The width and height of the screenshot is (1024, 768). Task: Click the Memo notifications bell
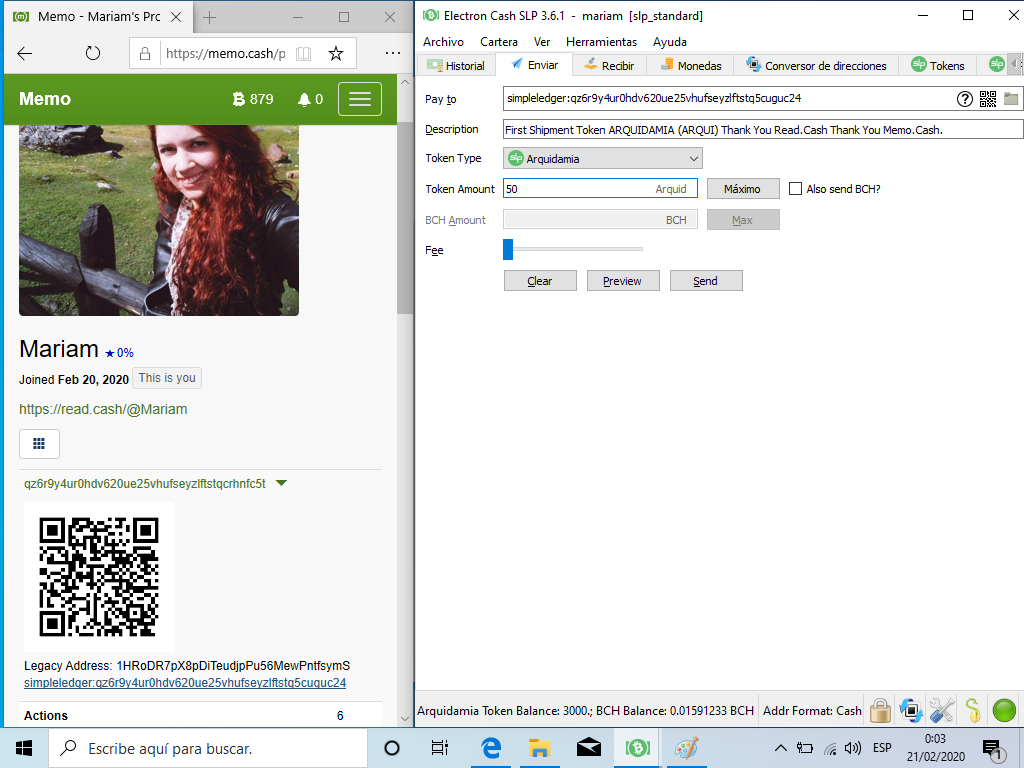[x=310, y=99]
